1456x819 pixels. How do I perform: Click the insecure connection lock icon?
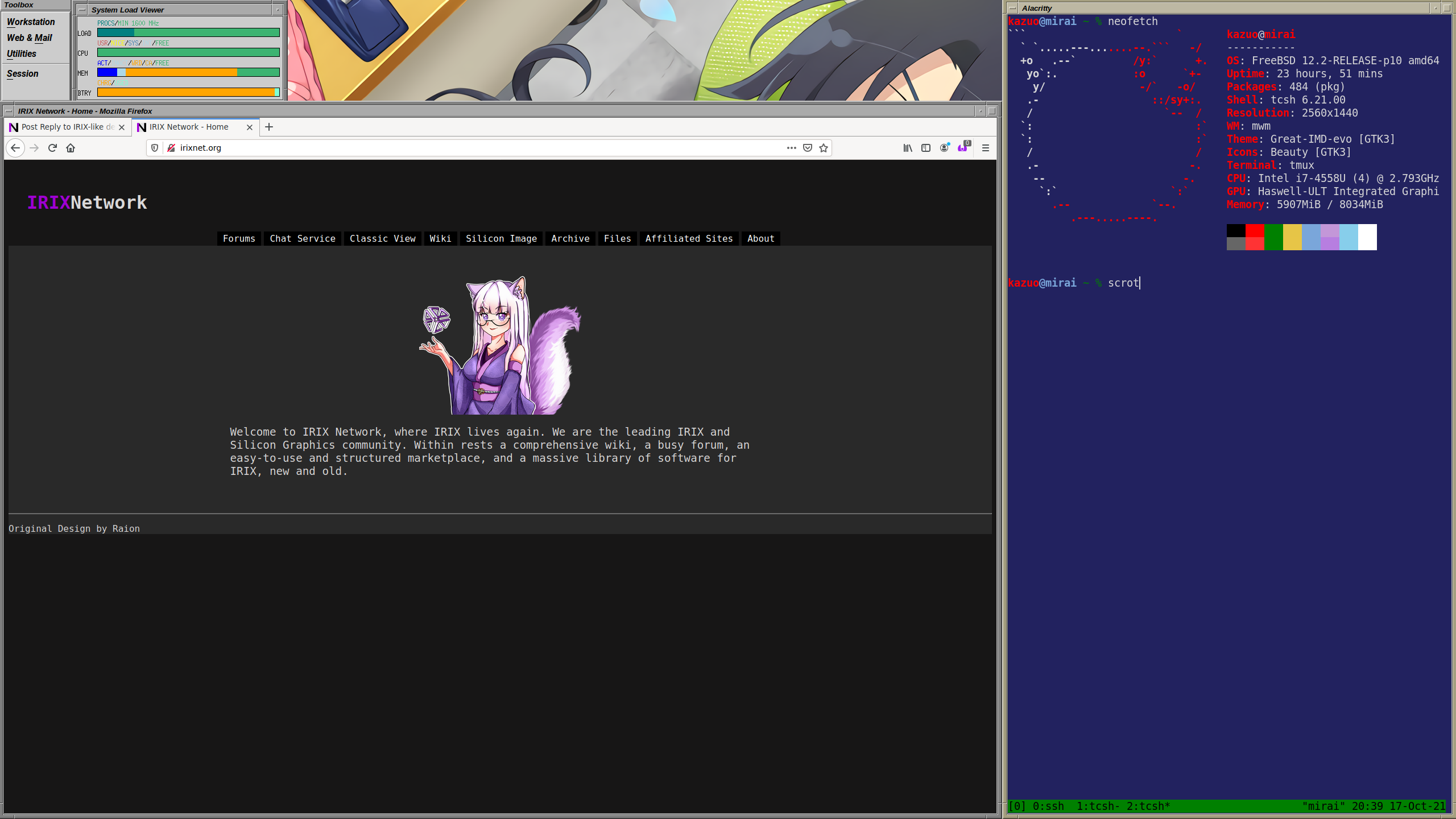point(171,148)
